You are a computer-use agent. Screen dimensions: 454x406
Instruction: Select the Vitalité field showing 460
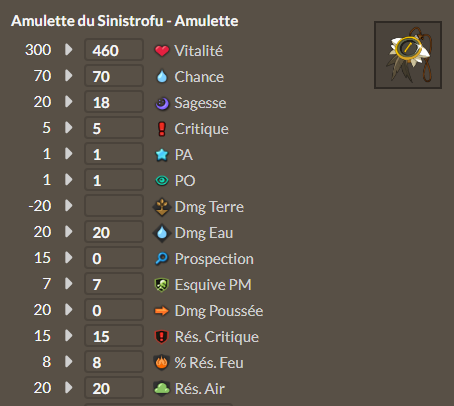114,50
